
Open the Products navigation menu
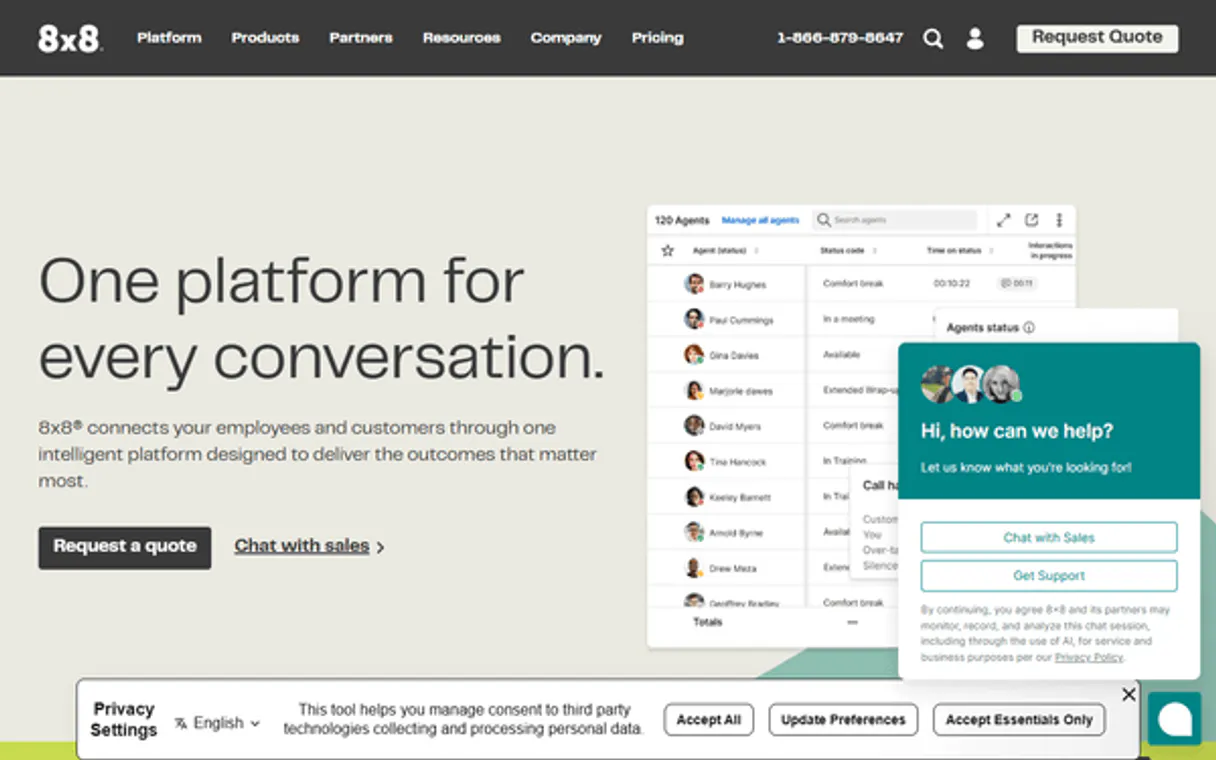pyautogui.click(x=265, y=38)
